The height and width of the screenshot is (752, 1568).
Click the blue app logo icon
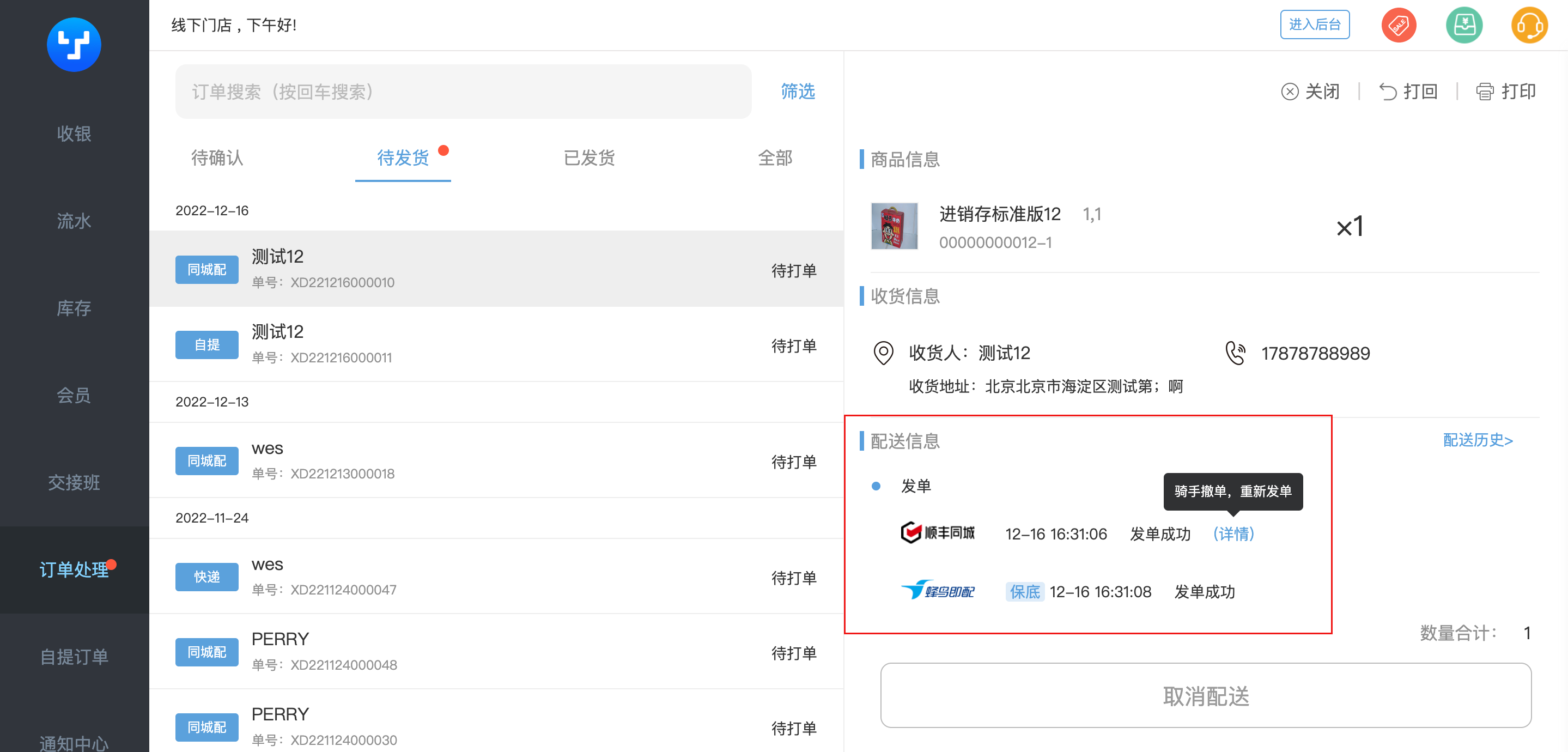[x=74, y=45]
